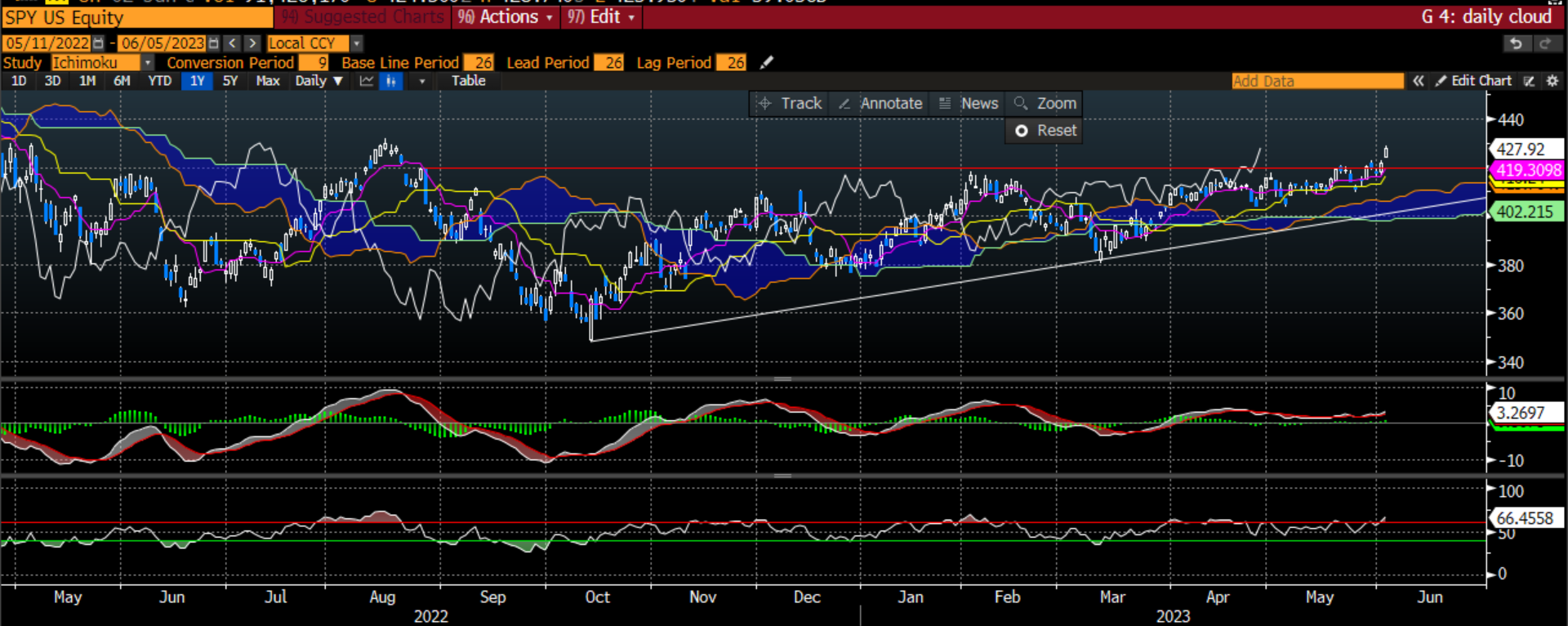Select the 1D range tab
Screen dimensions: 1568x626
(19, 81)
